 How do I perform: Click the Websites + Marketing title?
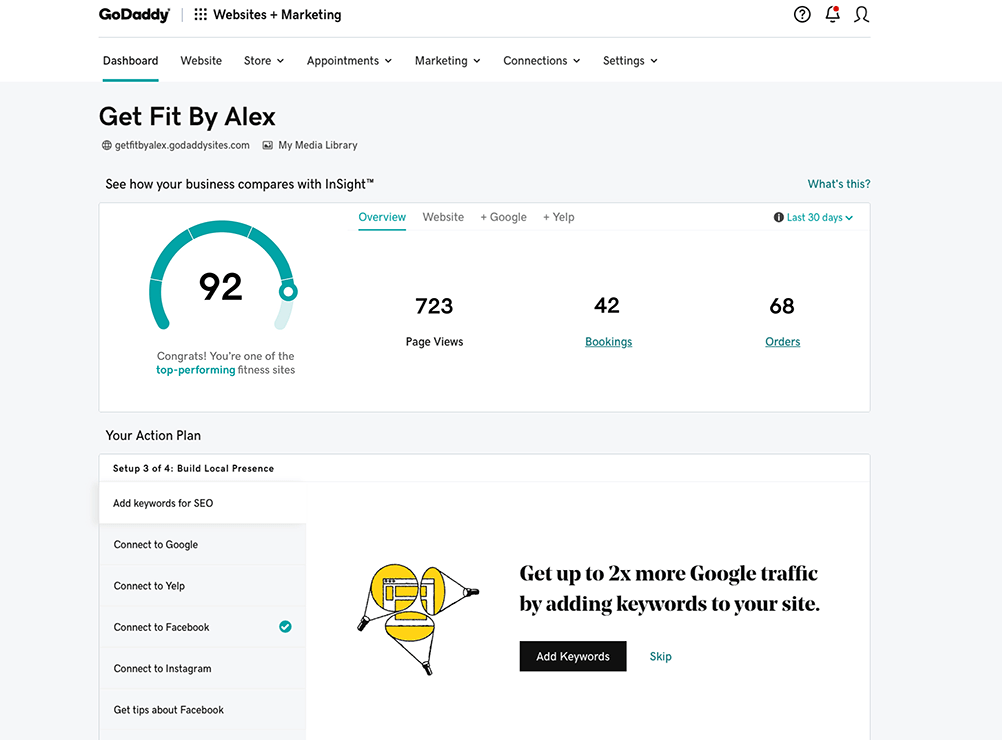click(x=277, y=15)
